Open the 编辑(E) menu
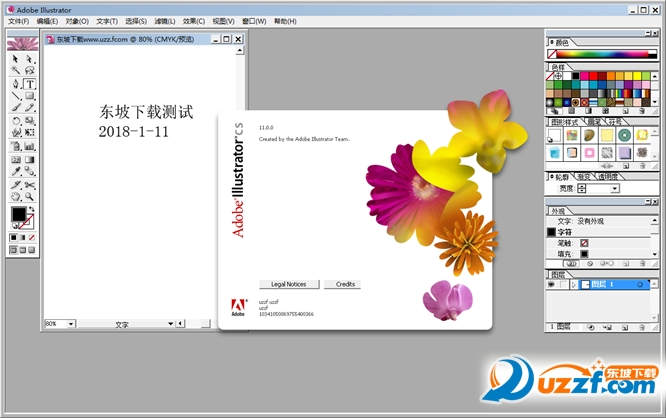666x418 pixels. pos(47,21)
